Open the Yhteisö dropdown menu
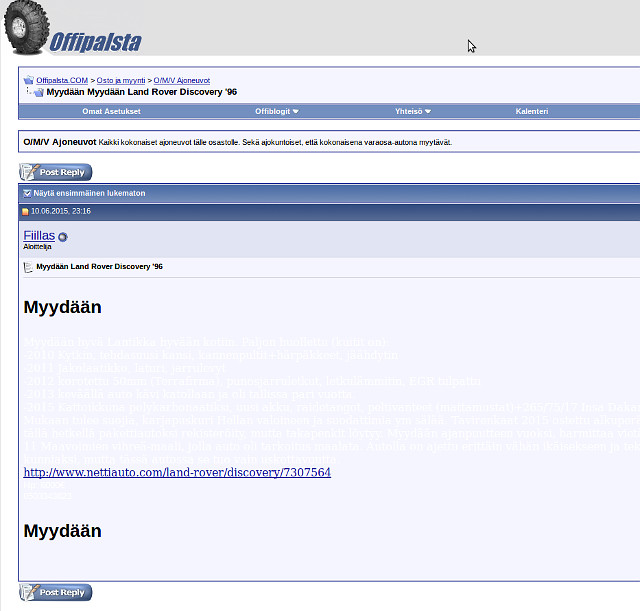 (413, 111)
